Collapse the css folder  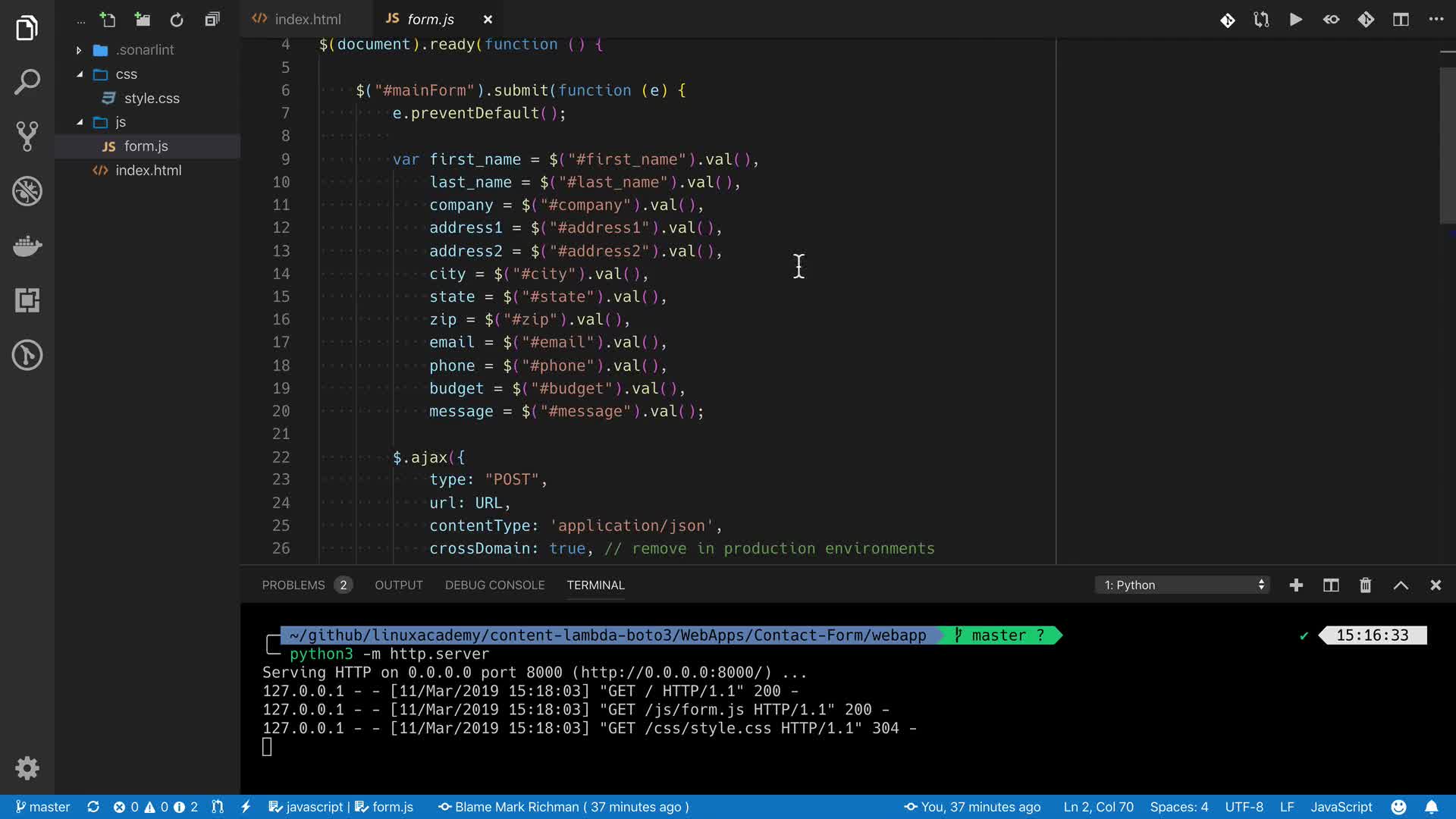[x=80, y=74]
